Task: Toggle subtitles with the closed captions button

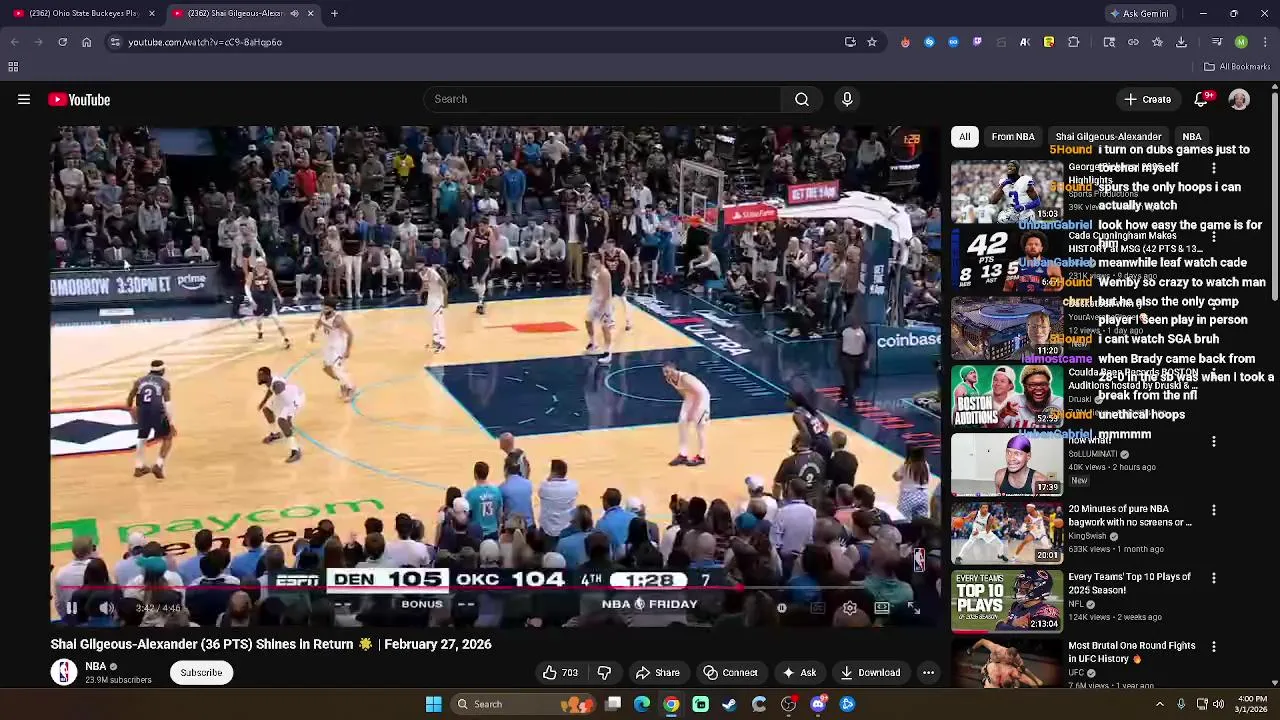Action: click(x=817, y=608)
